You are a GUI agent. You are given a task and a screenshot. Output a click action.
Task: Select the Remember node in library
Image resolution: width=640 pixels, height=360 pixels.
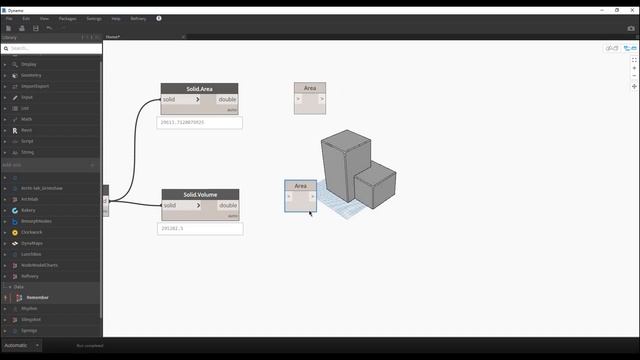pos(51,298)
